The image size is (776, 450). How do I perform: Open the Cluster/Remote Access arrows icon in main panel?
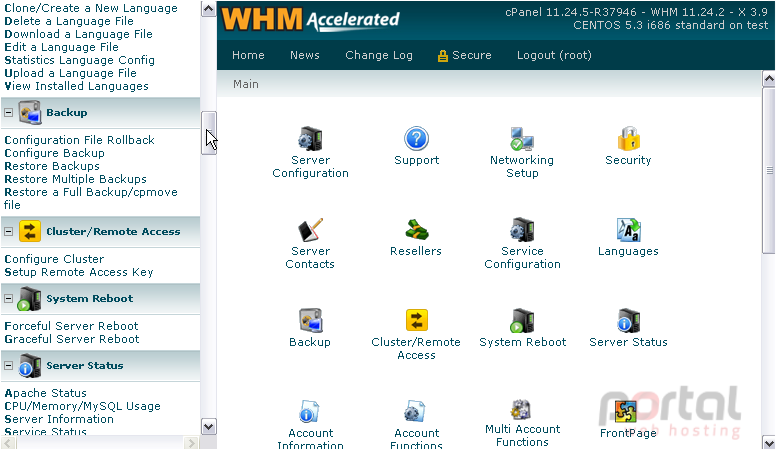pos(416,320)
